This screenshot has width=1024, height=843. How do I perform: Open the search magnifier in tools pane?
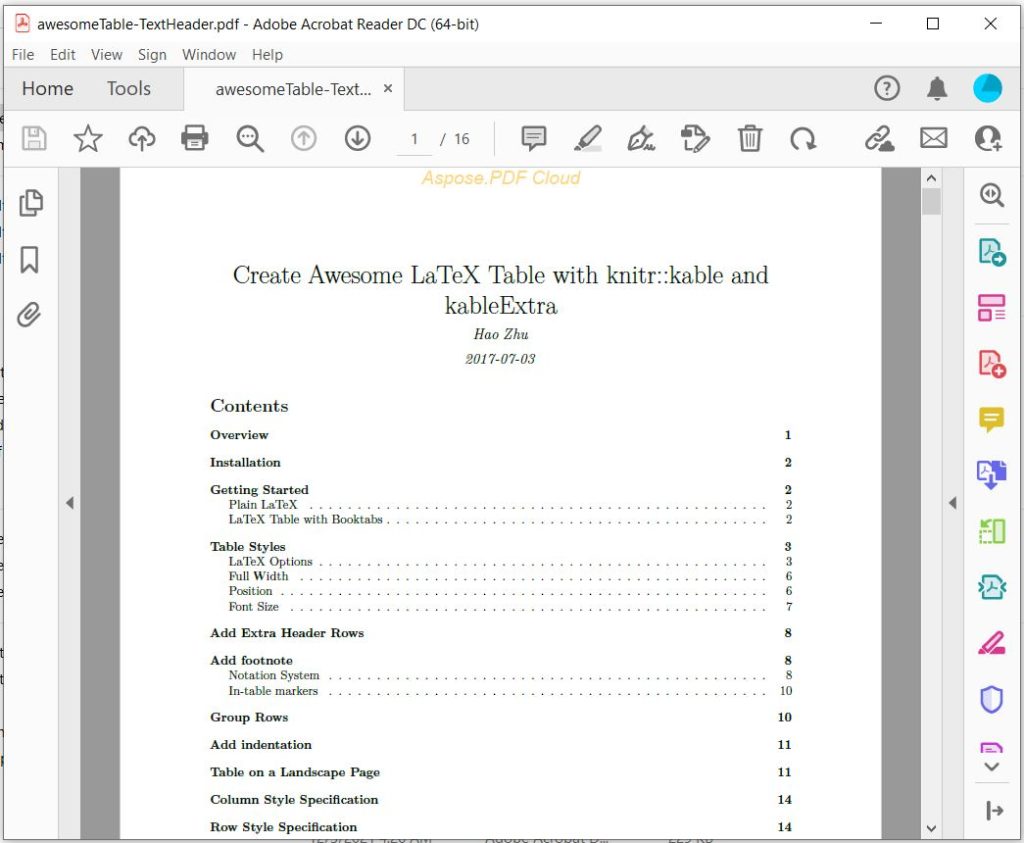(x=991, y=196)
